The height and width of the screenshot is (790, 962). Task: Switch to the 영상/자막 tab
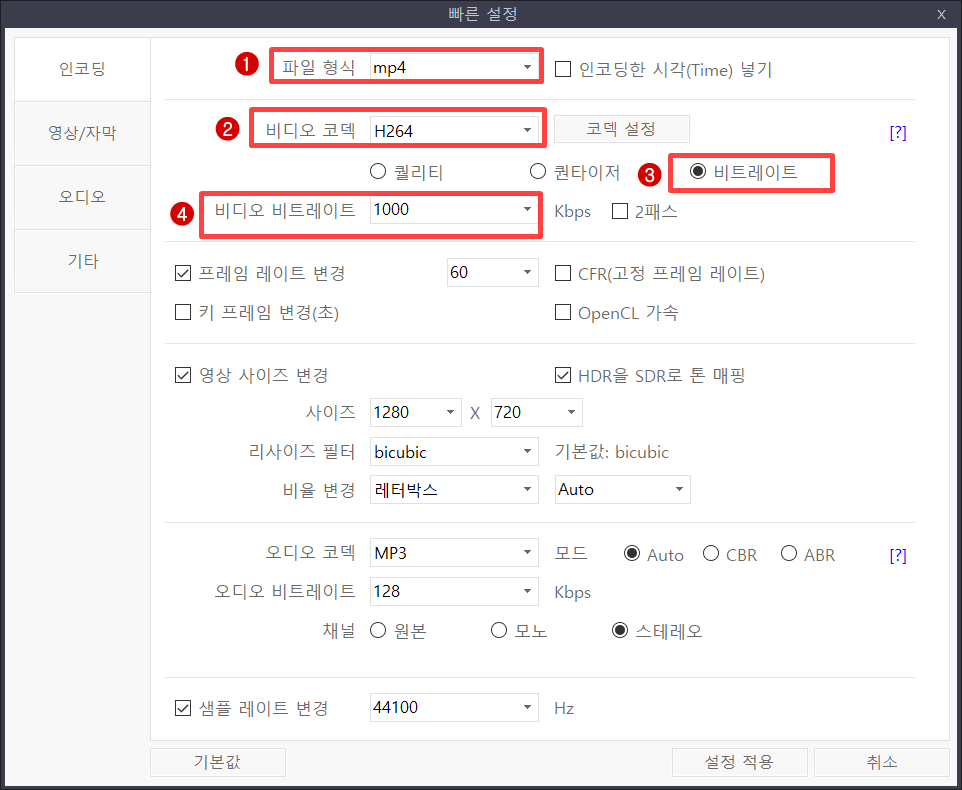(82, 133)
